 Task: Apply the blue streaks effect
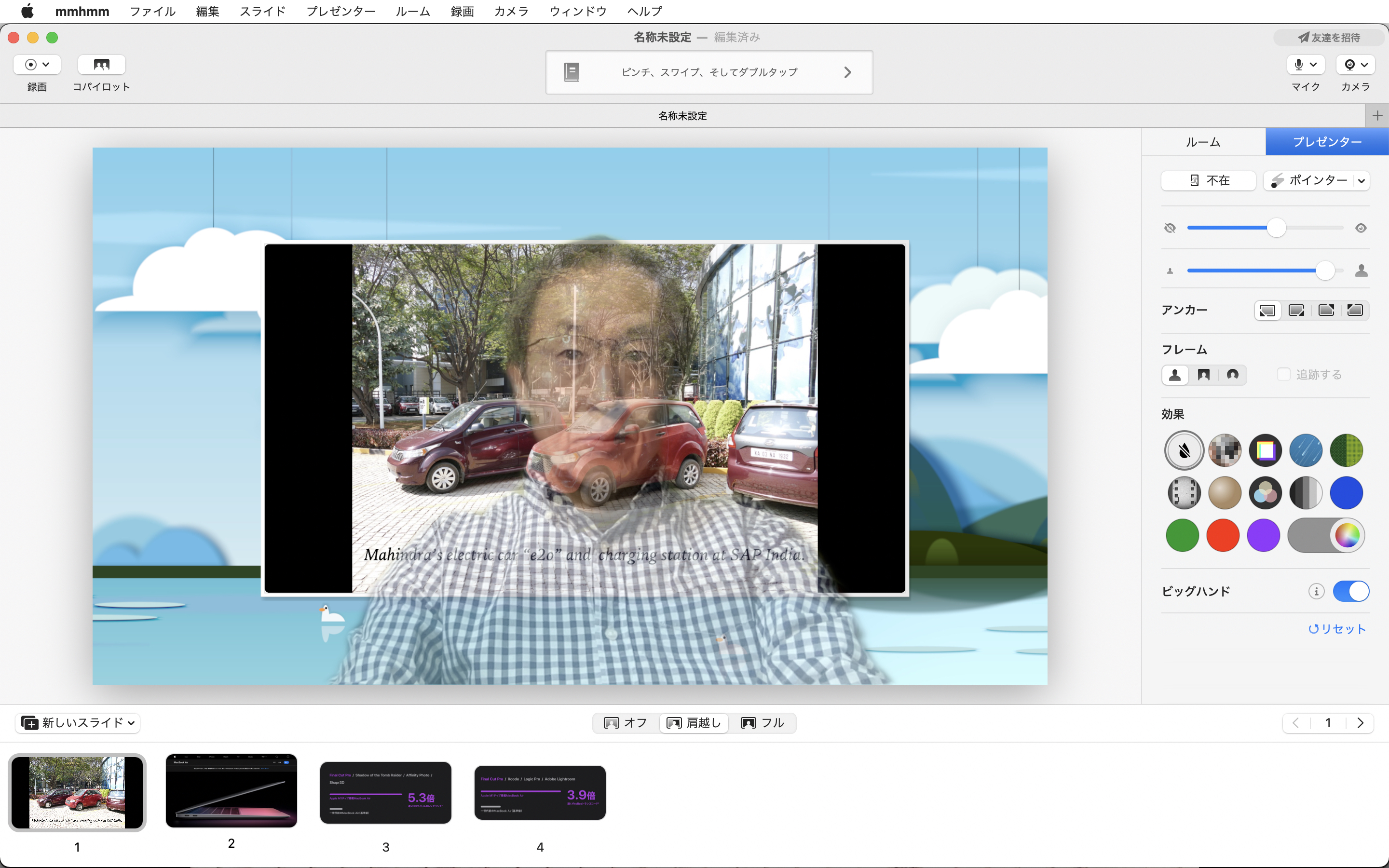[x=1306, y=451]
